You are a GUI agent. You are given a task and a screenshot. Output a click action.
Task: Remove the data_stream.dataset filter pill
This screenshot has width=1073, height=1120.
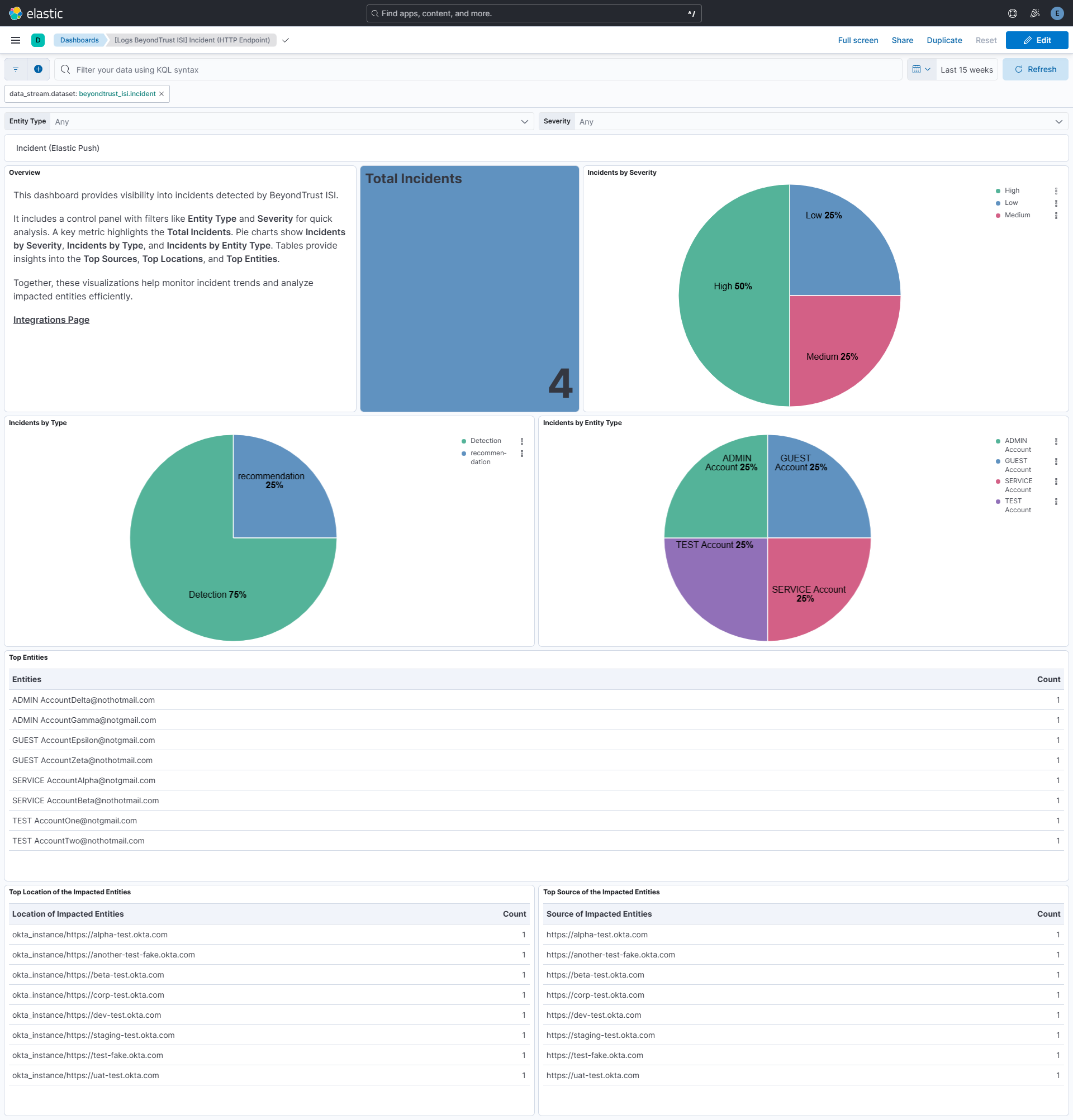point(161,94)
